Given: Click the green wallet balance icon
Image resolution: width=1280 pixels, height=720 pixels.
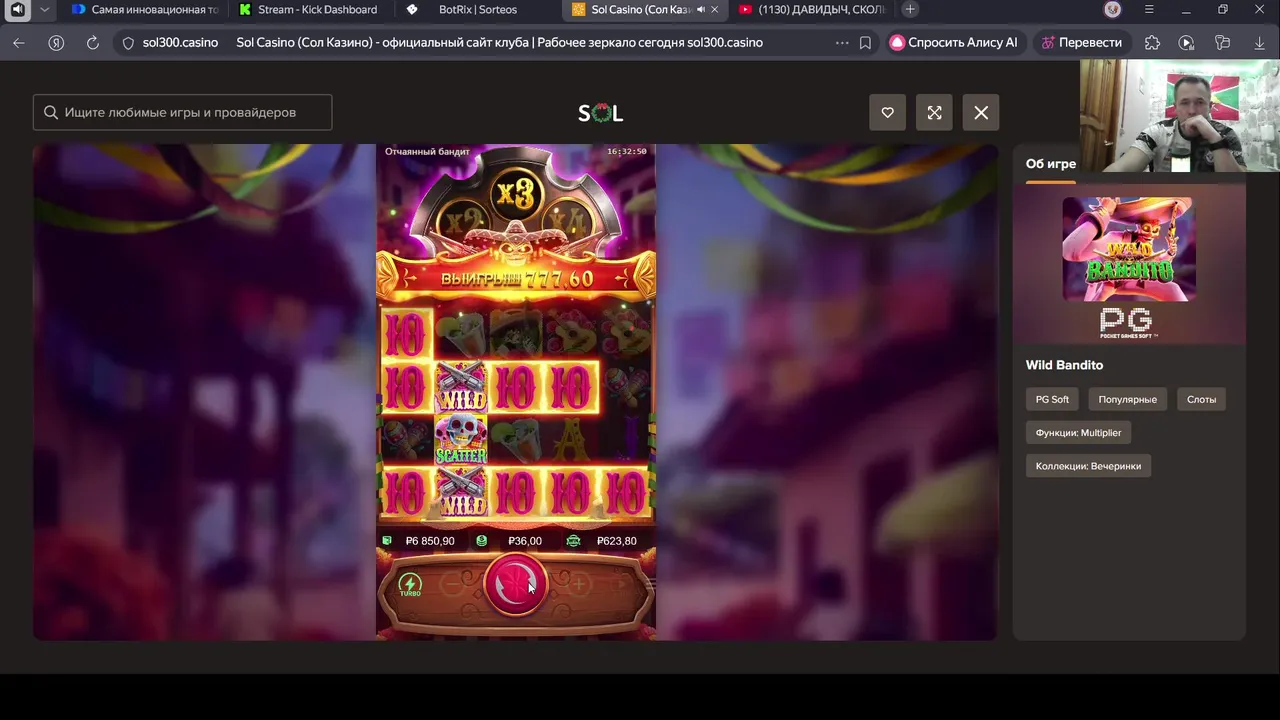Looking at the screenshot, I should pos(387,541).
